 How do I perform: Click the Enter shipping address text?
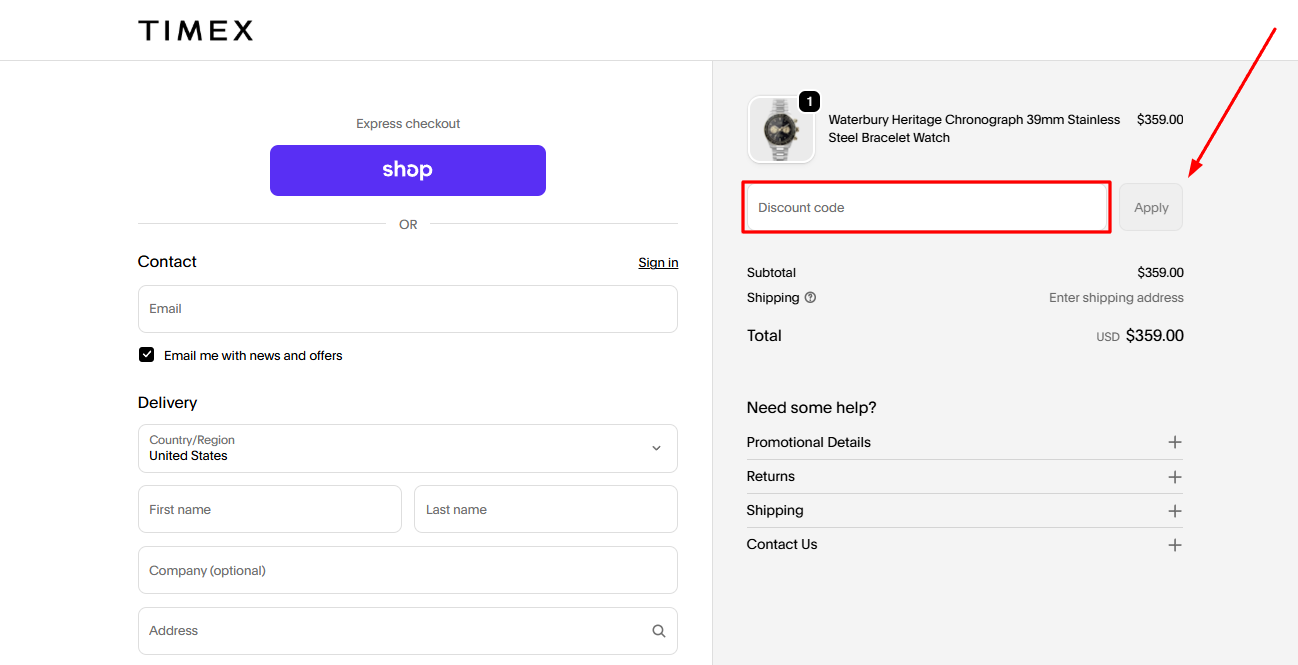[1116, 298]
